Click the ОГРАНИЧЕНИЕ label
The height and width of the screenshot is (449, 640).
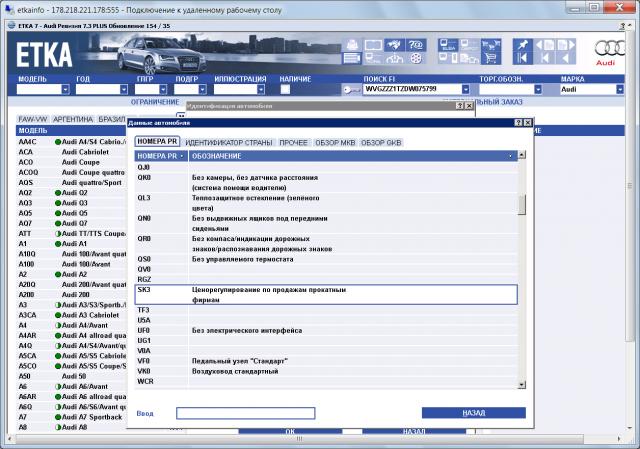coord(155,102)
